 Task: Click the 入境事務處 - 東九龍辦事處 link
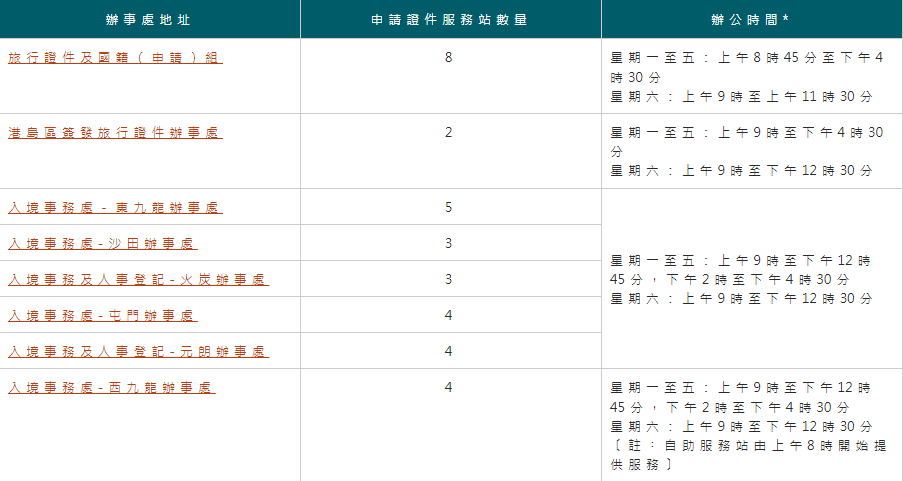115,208
